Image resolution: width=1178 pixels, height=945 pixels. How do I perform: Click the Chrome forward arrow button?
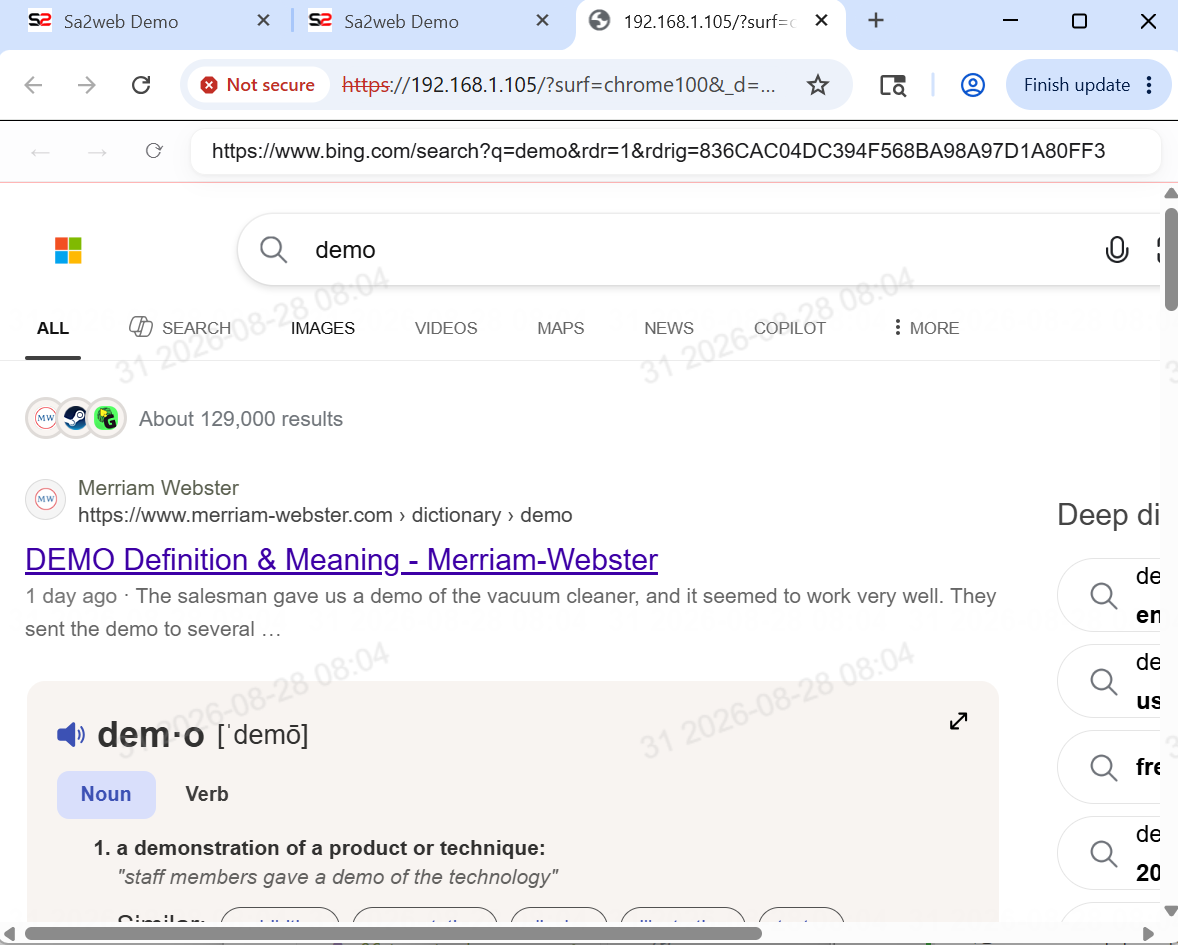point(87,85)
